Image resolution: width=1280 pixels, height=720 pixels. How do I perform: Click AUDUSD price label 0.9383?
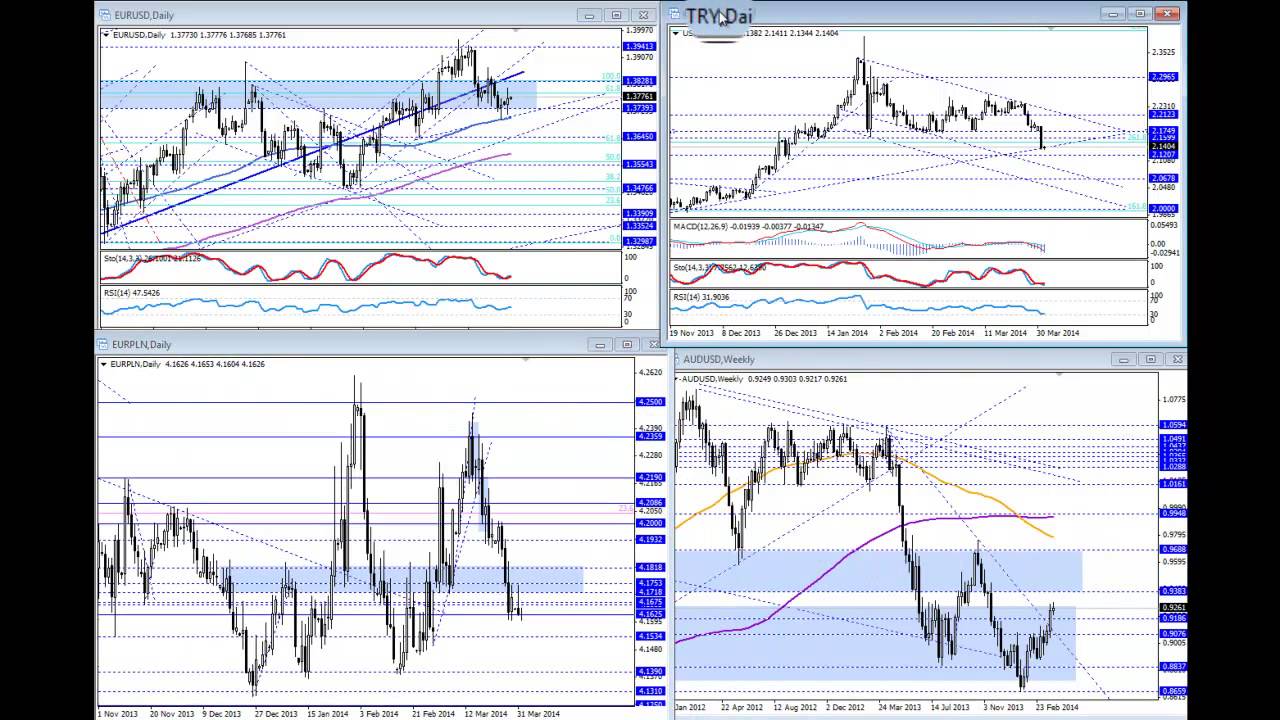pyautogui.click(x=1173, y=591)
